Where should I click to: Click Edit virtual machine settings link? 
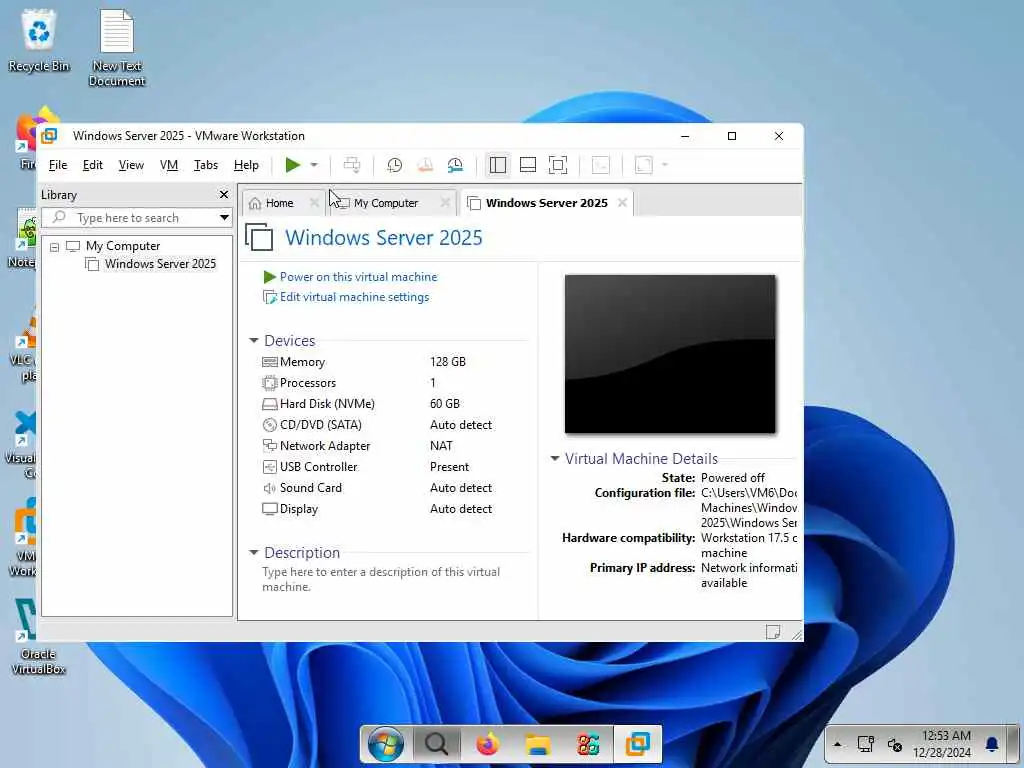(x=355, y=297)
